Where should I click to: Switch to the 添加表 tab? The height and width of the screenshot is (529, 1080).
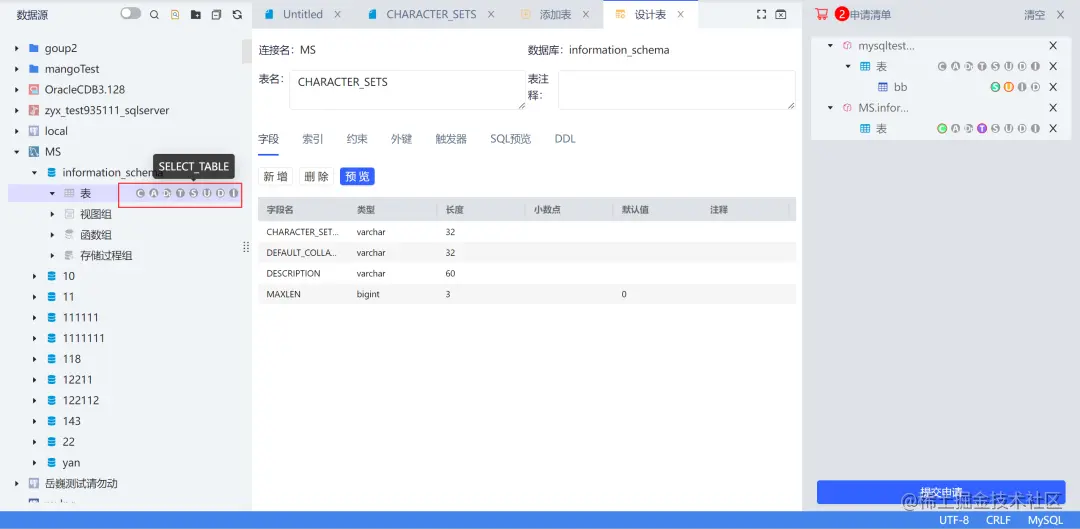point(555,14)
